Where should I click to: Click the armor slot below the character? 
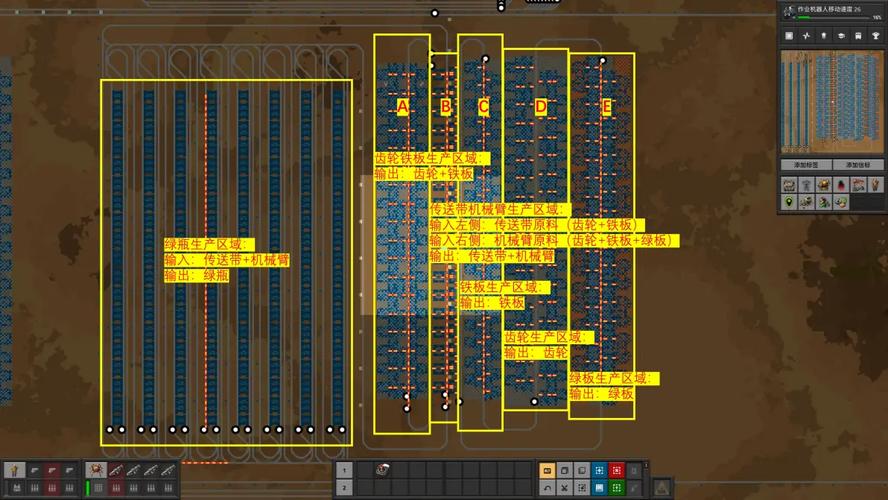(x=17, y=488)
